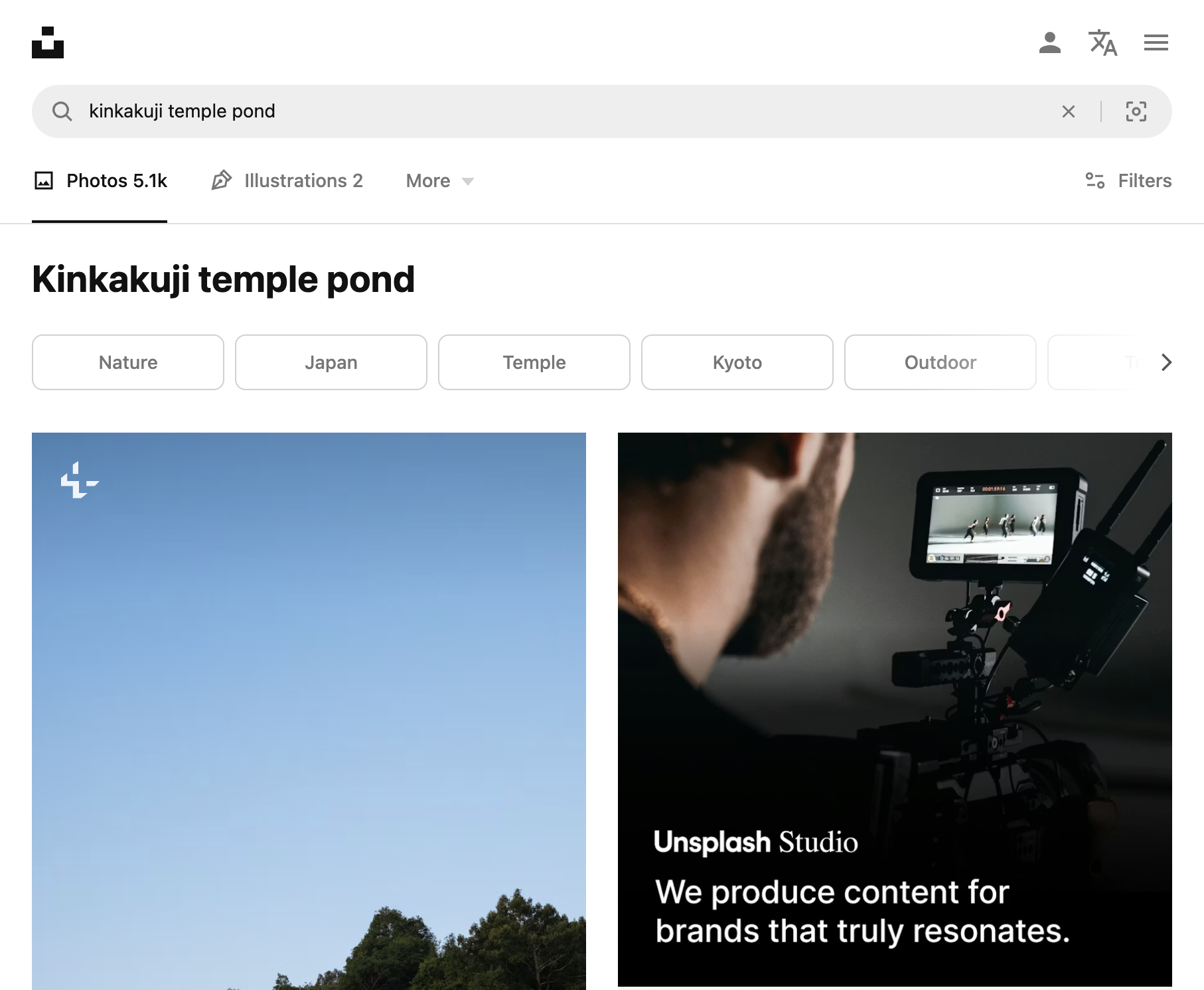Open the Filters panel

(1128, 180)
